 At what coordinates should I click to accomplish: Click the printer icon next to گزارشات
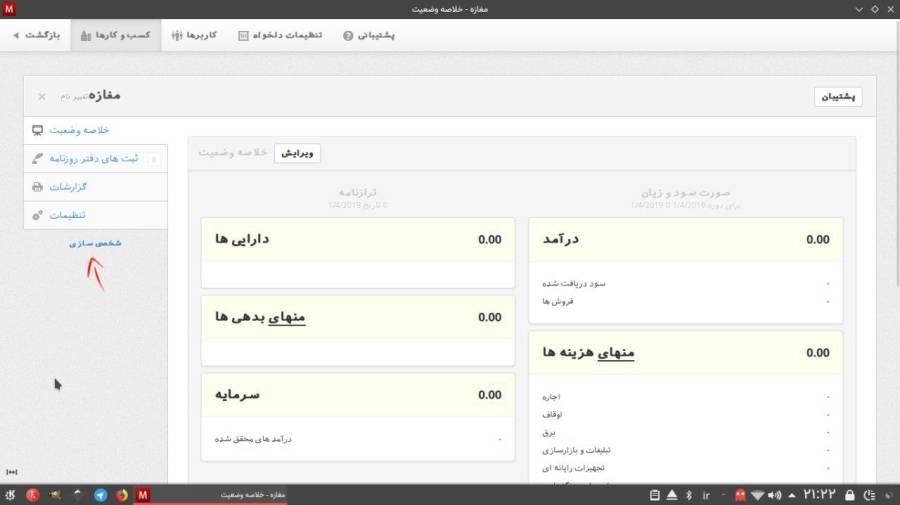[x=38, y=187]
